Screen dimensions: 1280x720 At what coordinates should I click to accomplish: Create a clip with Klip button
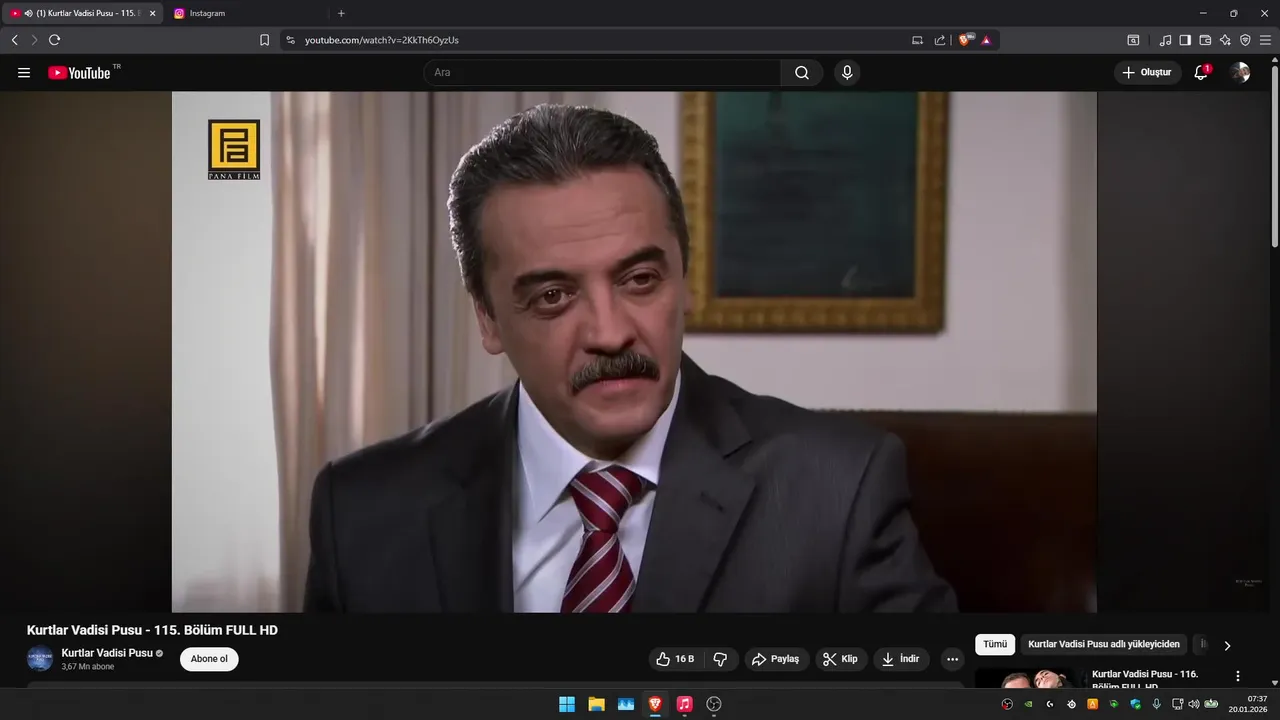tap(840, 659)
